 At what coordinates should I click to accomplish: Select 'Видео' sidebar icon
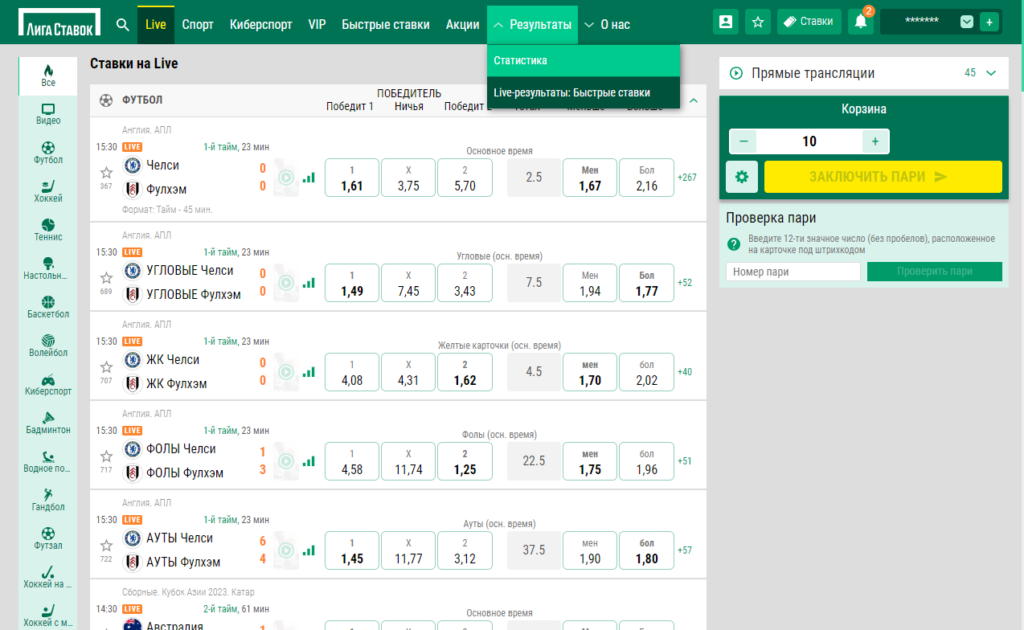point(48,114)
